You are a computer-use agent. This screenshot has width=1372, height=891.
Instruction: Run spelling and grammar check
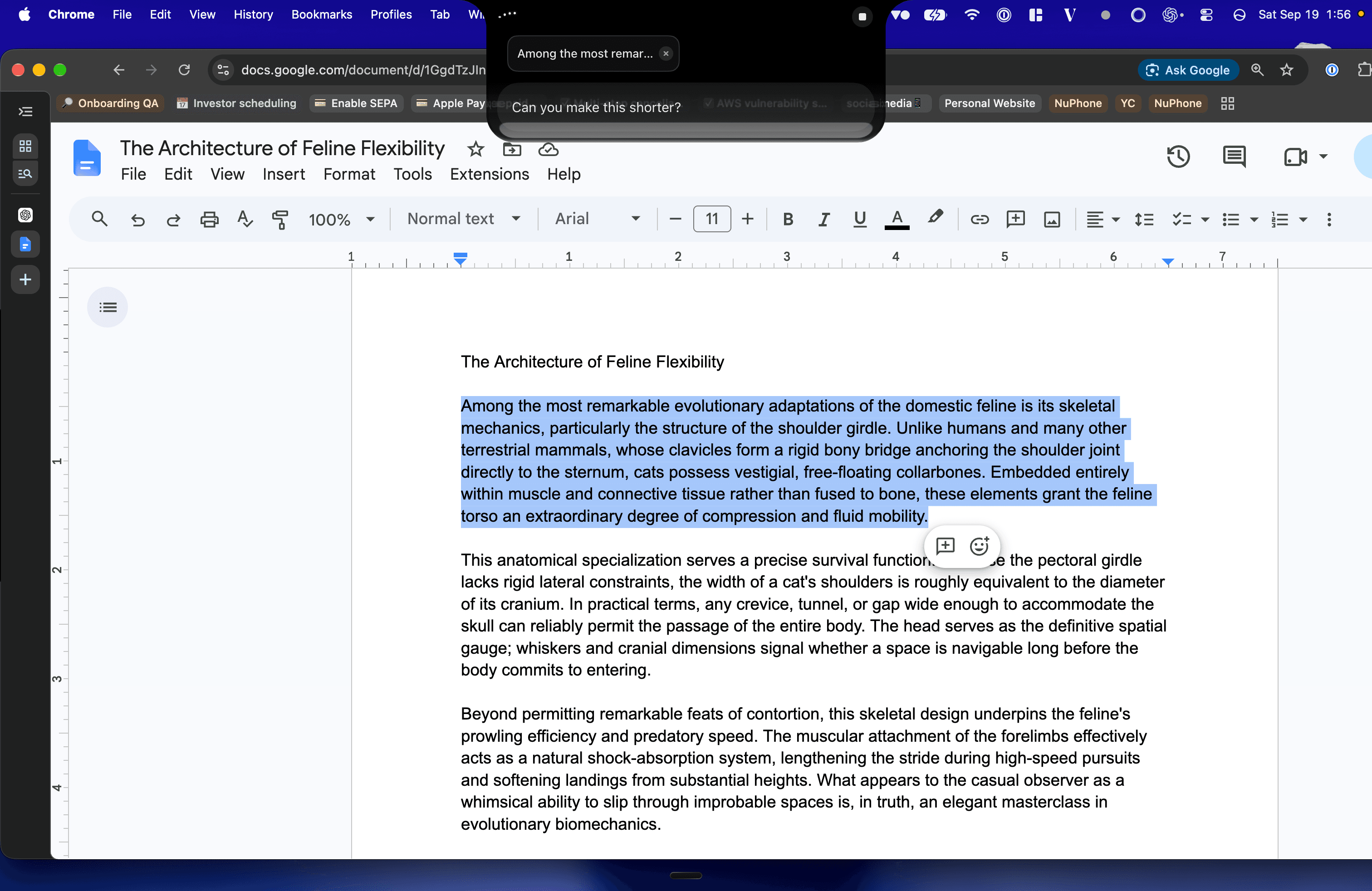coord(245,219)
